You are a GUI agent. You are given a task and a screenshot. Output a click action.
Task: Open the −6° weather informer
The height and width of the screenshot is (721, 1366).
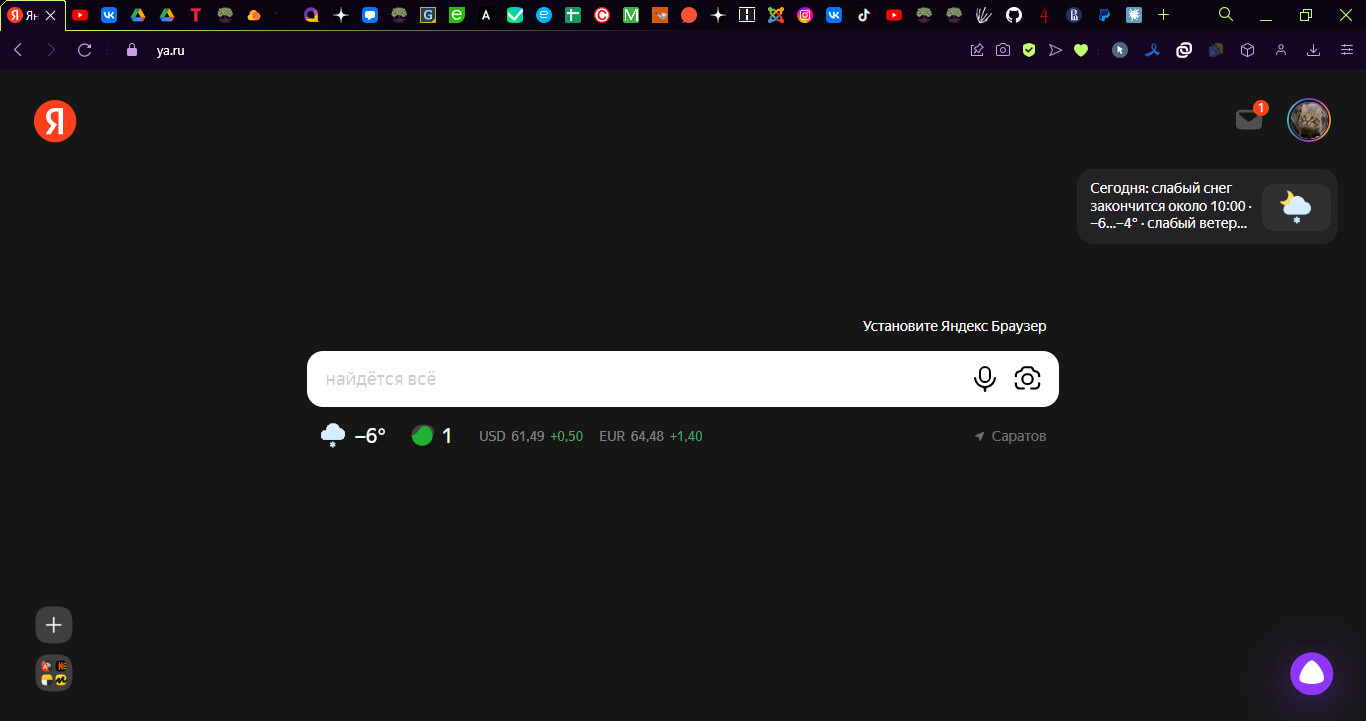click(353, 435)
